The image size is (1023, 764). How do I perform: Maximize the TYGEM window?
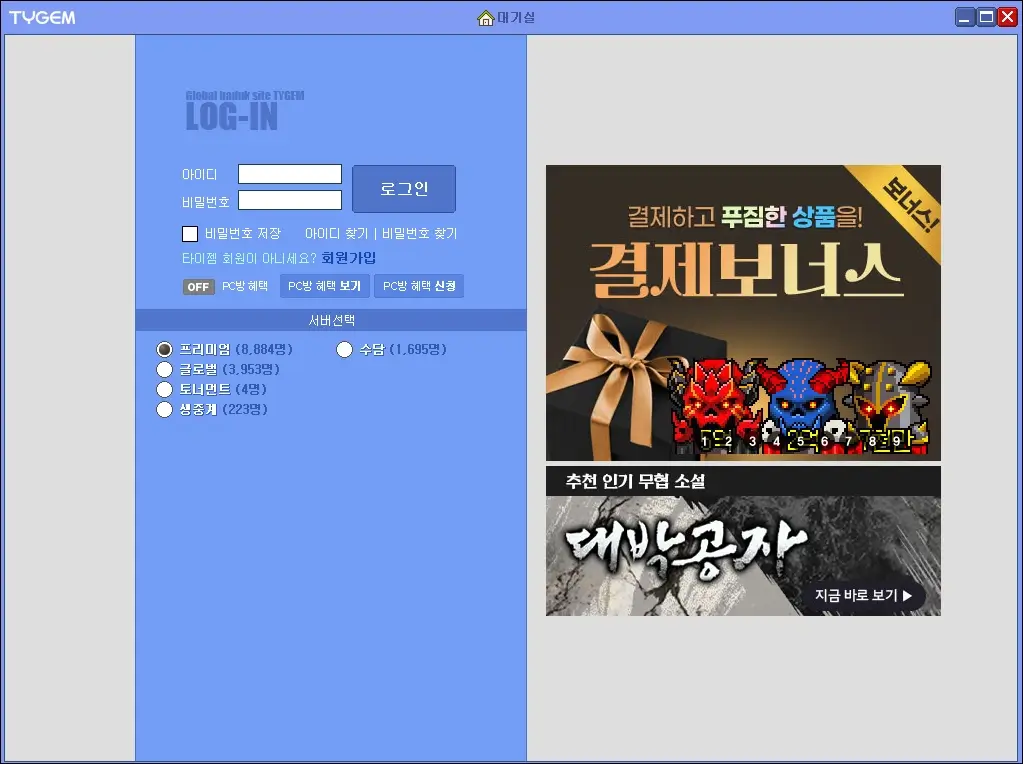tap(986, 18)
